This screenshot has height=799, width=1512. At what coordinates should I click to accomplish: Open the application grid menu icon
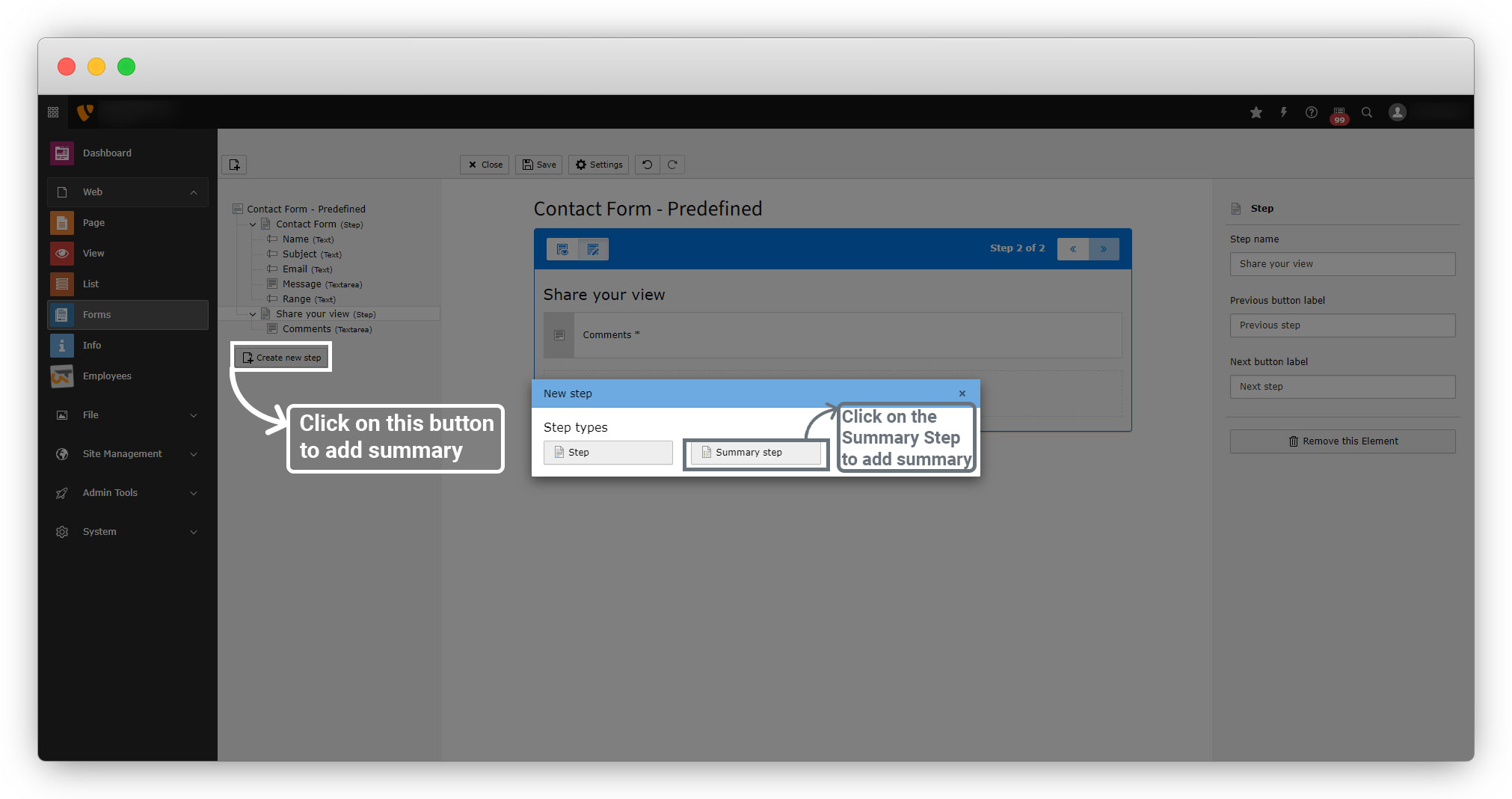[x=53, y=112]
